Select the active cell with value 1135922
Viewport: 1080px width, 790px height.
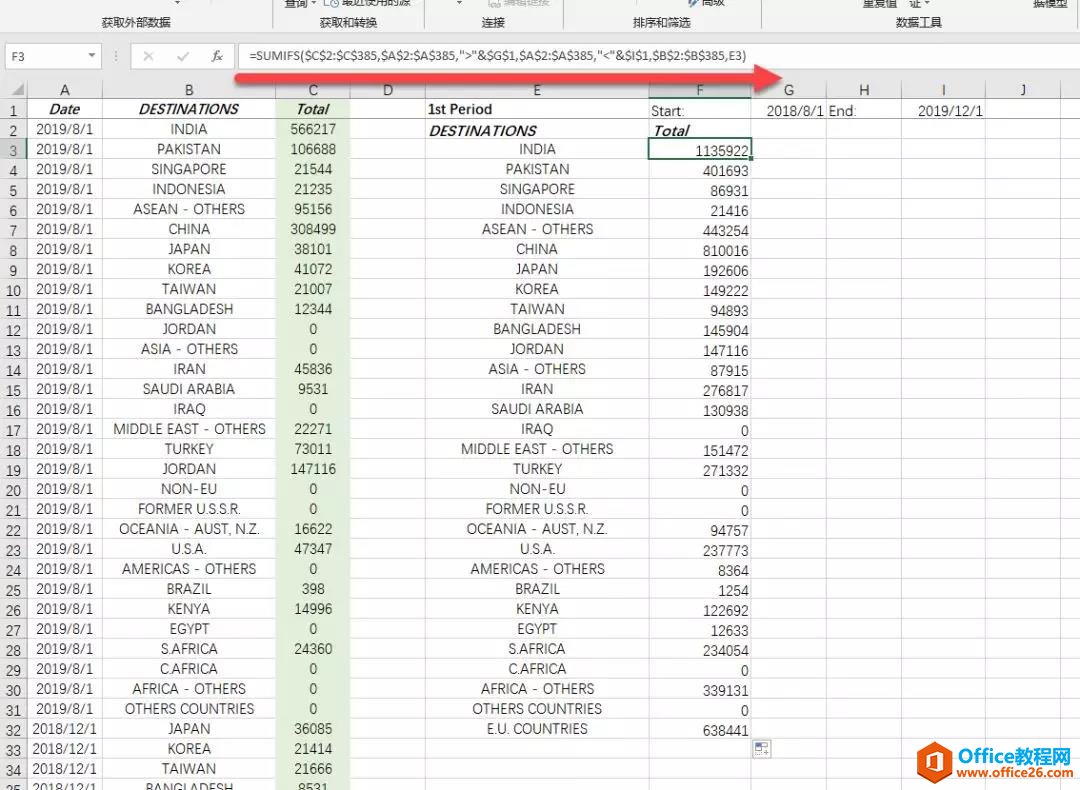[x=700, y=149]
